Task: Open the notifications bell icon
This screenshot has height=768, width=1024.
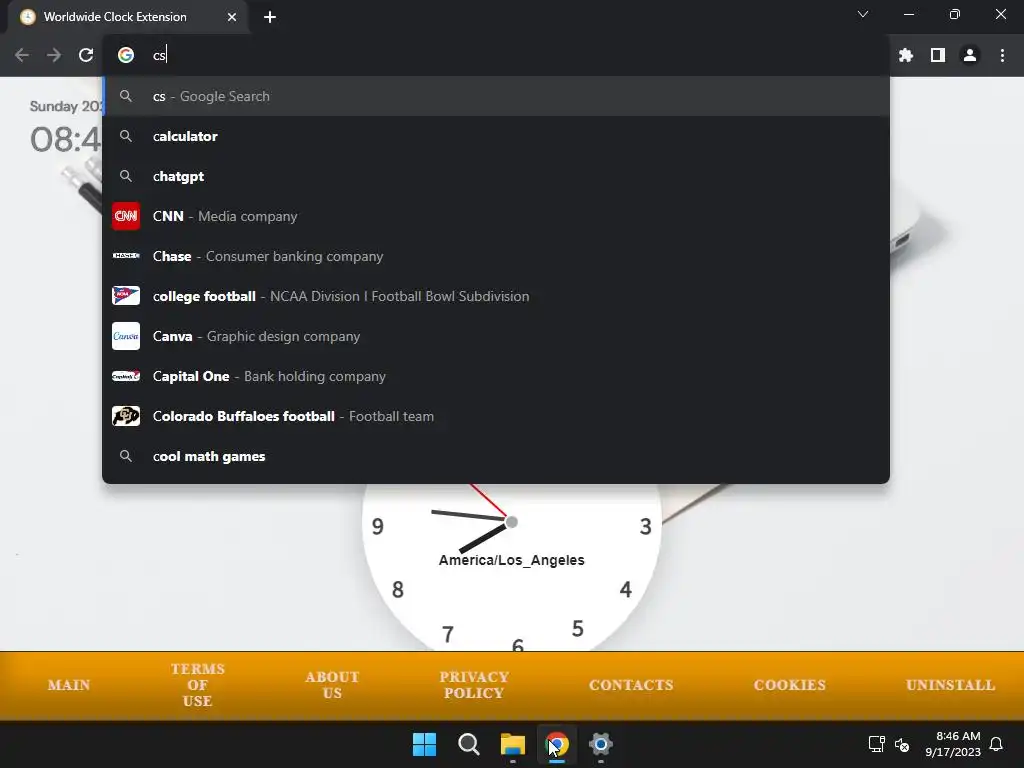Action: click(997, 744)
